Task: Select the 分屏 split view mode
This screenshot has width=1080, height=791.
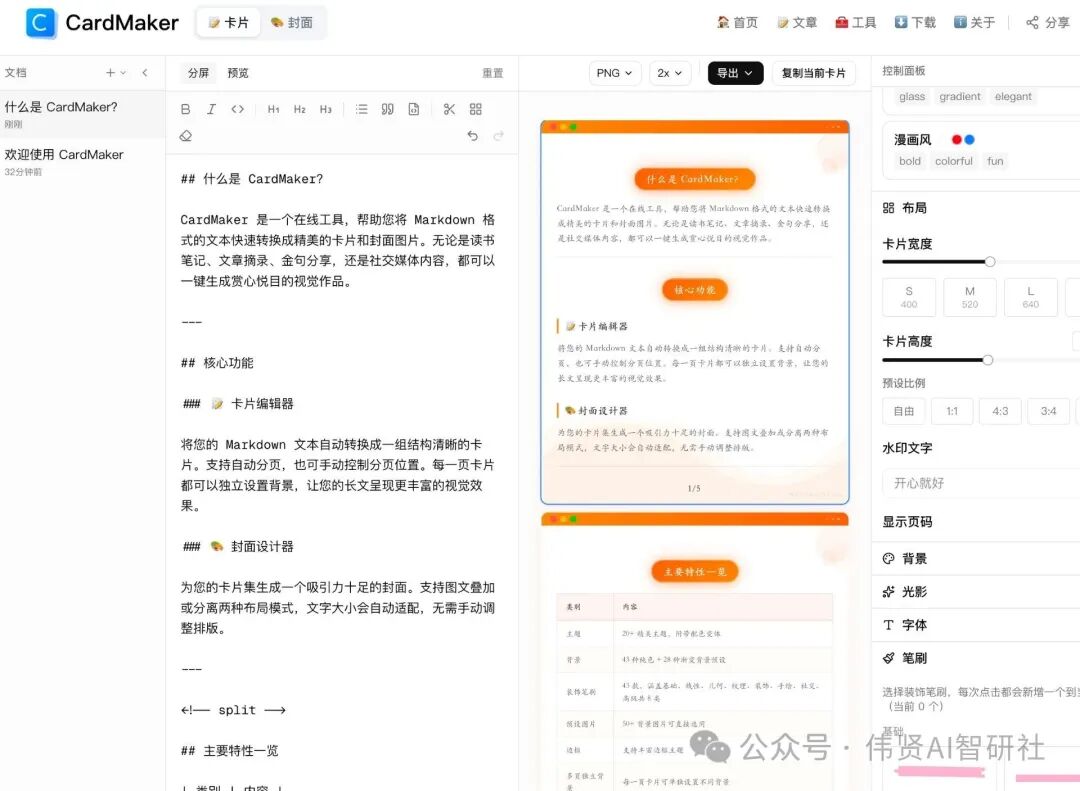Action: [x=198, y=73]
